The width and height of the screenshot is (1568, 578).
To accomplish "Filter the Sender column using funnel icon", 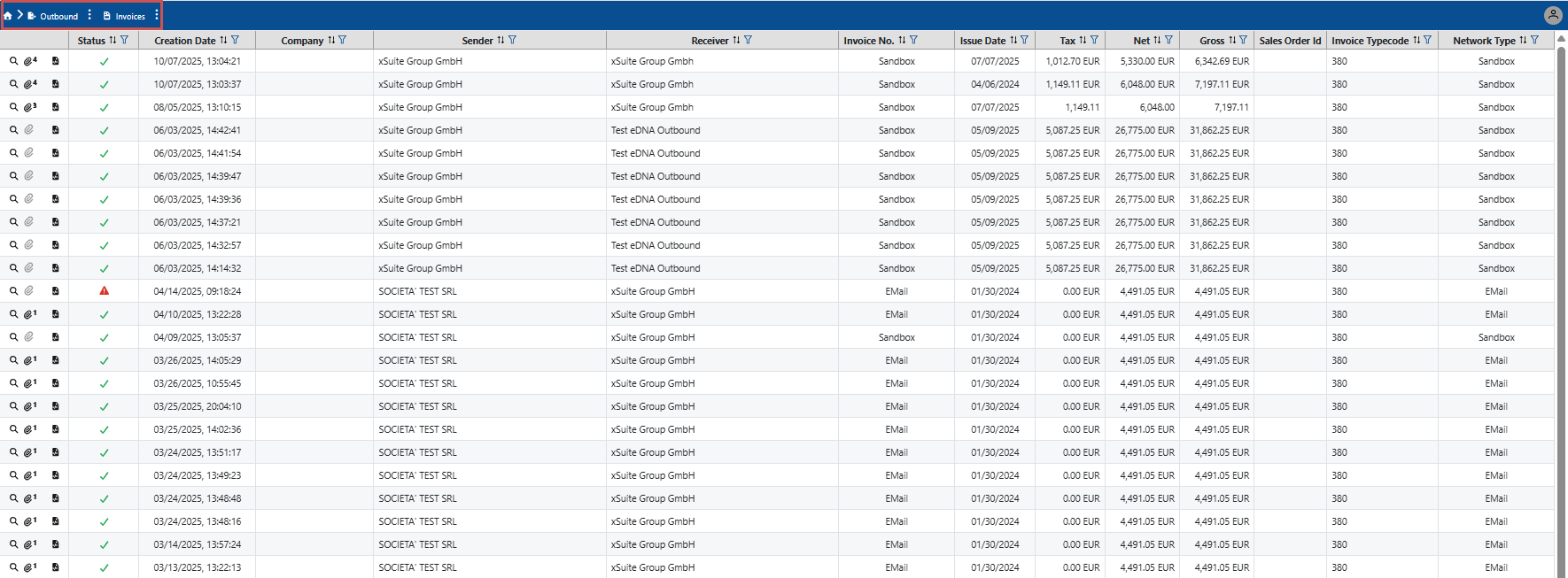I will coord(513,40).
